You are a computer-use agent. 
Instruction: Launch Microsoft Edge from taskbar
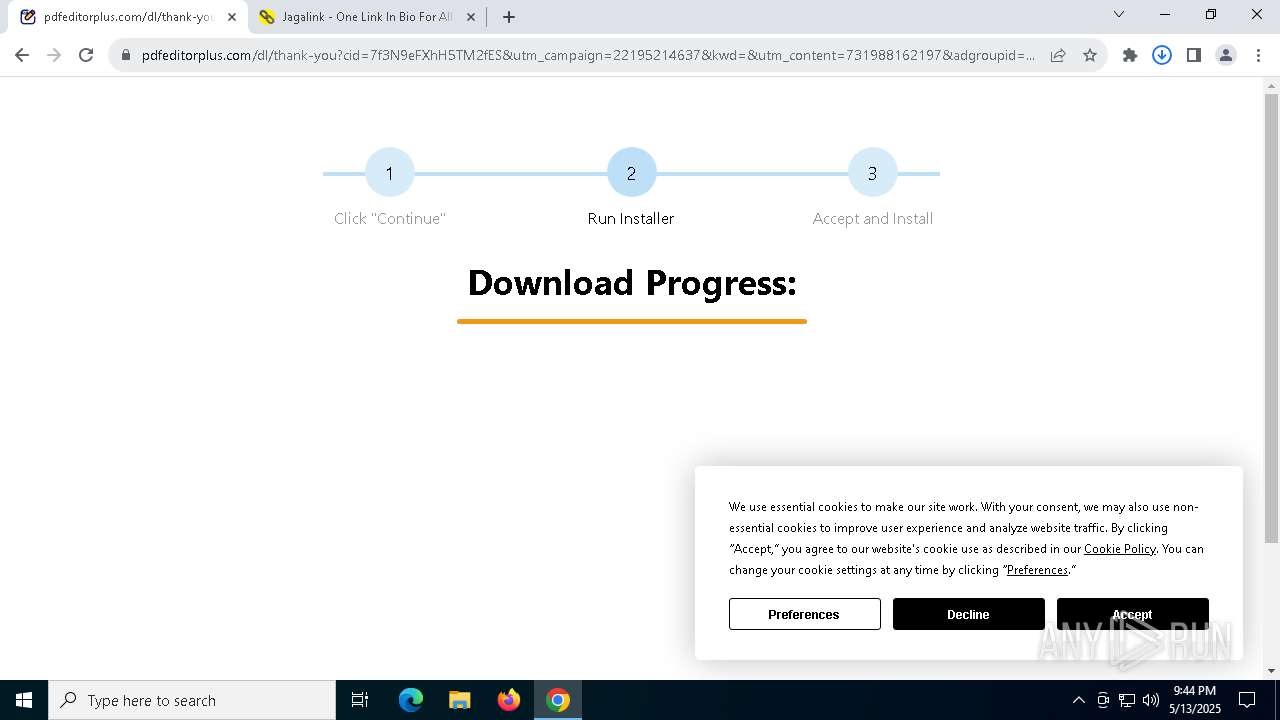pyautogui.click(x=411, y=700)
